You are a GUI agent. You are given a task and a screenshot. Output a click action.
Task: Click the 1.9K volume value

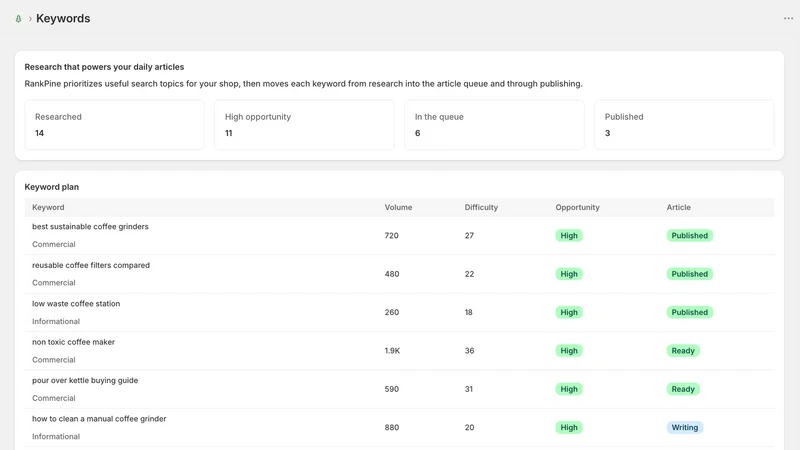[x=392, y=351]
